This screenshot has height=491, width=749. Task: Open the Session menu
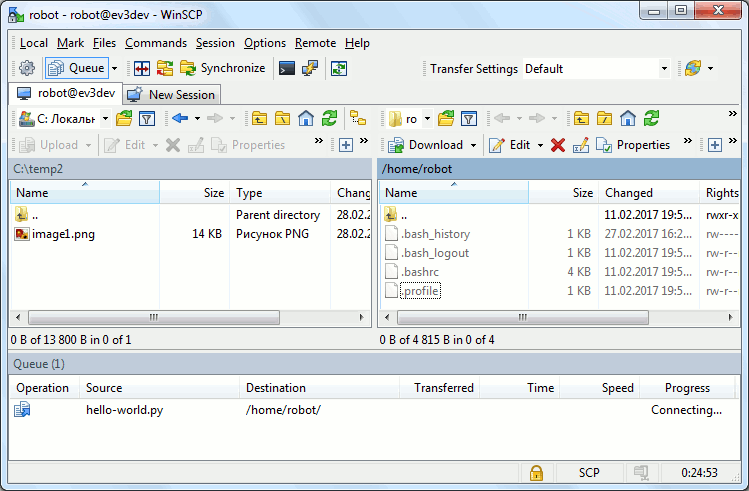(x=215, y=43)
